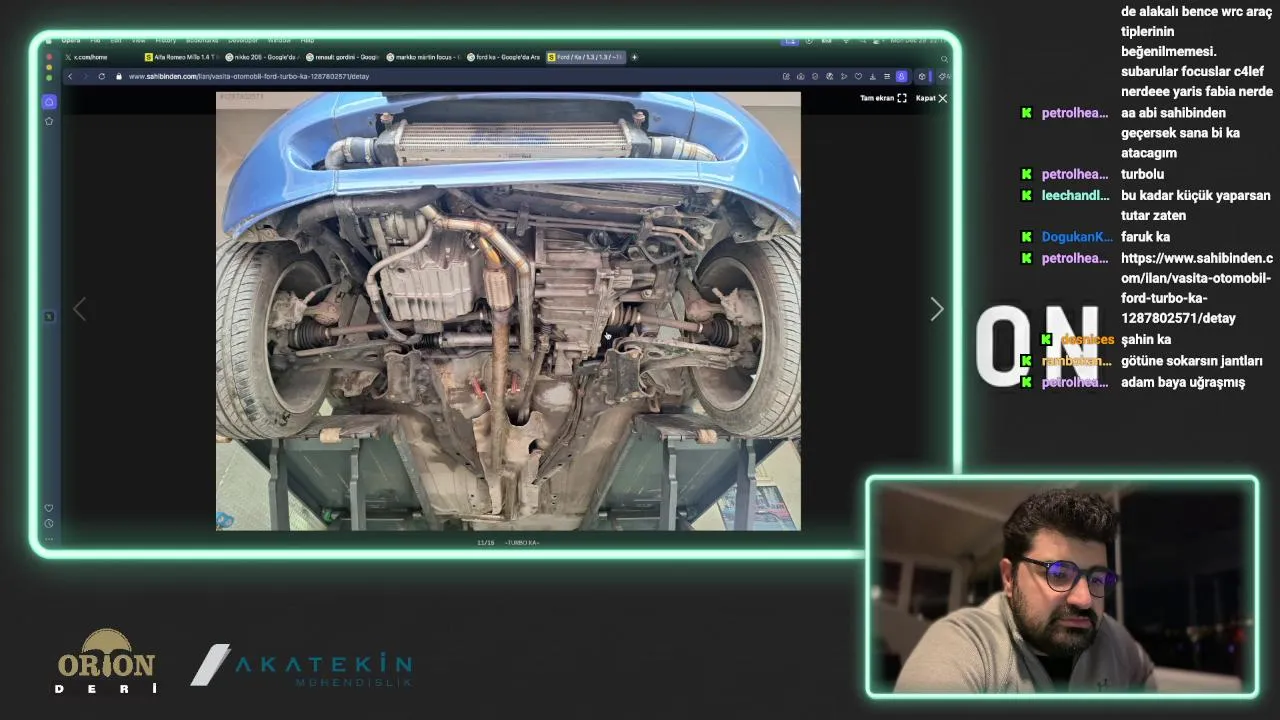This screenshot has height=720, width=1280.
Task: Open a new tab with plus button
Action: click(x=634, y=57)
